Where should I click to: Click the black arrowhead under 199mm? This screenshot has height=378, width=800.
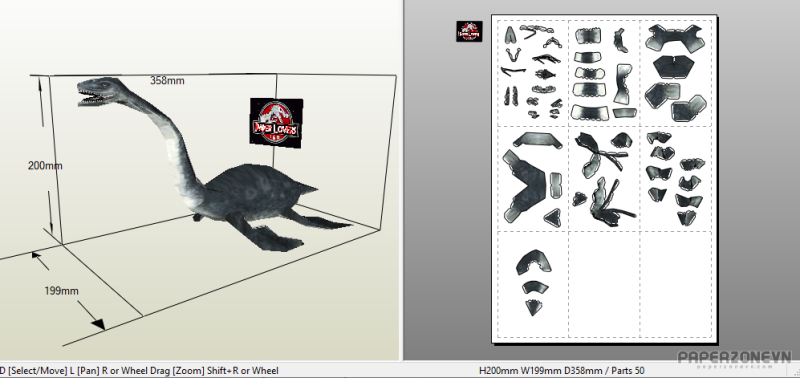[98, 323]
